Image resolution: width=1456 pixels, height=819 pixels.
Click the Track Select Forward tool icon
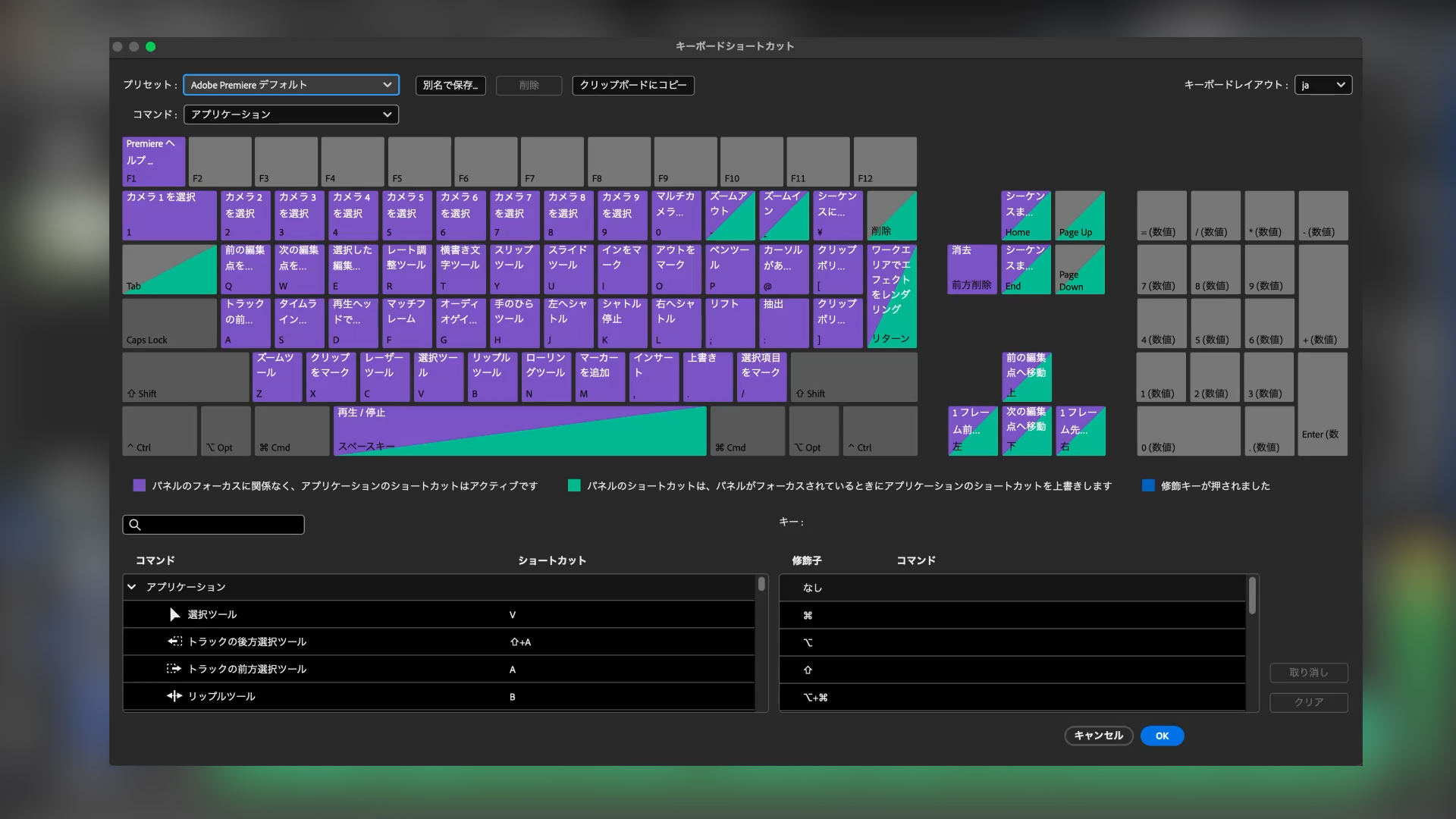[174, 669]
